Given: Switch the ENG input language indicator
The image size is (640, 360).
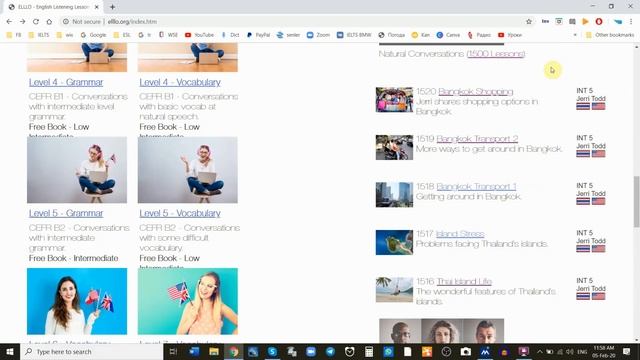Looking at the screenshot, I should click(x=582, y=351).
